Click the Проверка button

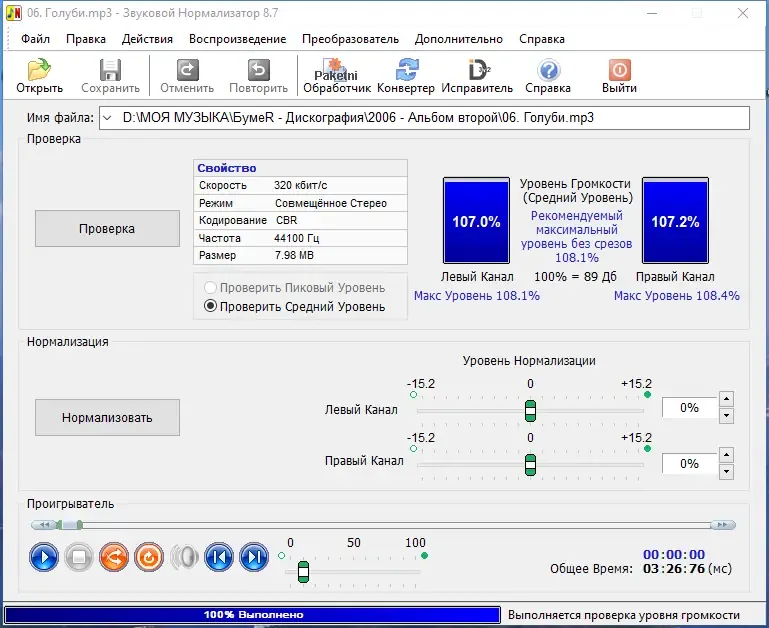coord(107,229)
